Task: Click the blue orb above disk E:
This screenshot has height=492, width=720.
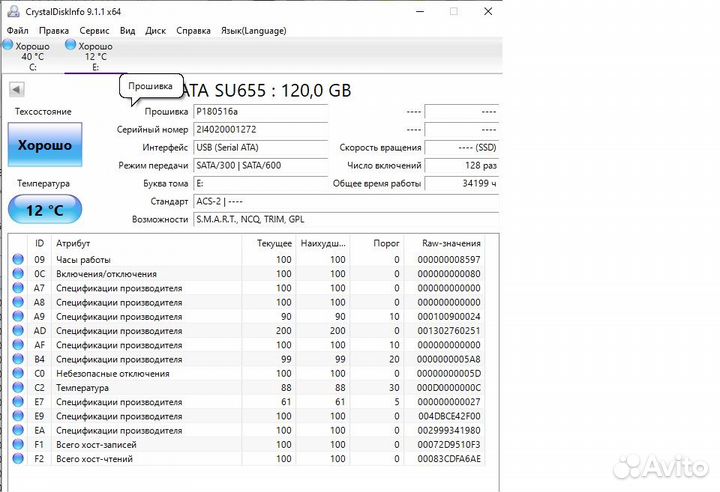Action: [x=70, y=45]
